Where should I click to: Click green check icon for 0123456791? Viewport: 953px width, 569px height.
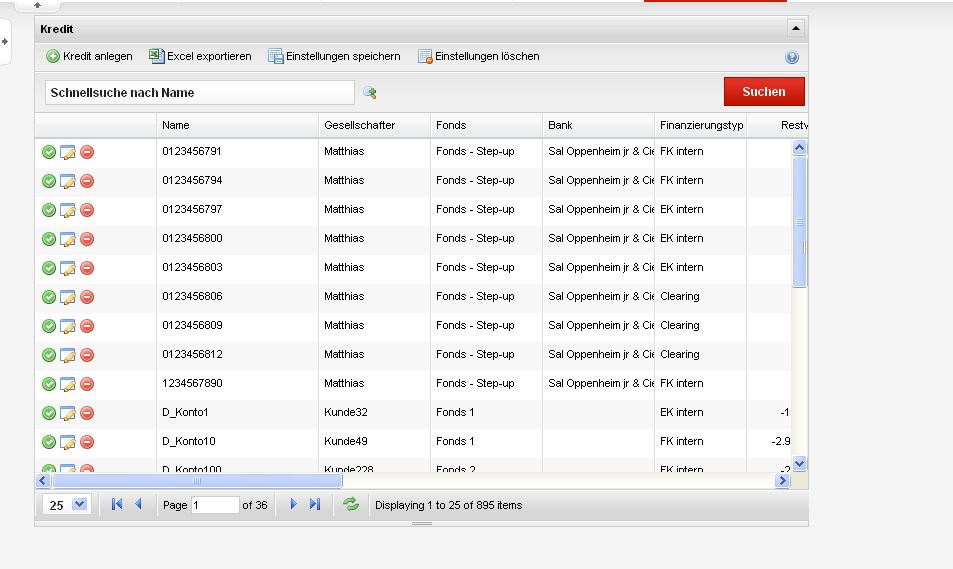[x=49, y=152]
